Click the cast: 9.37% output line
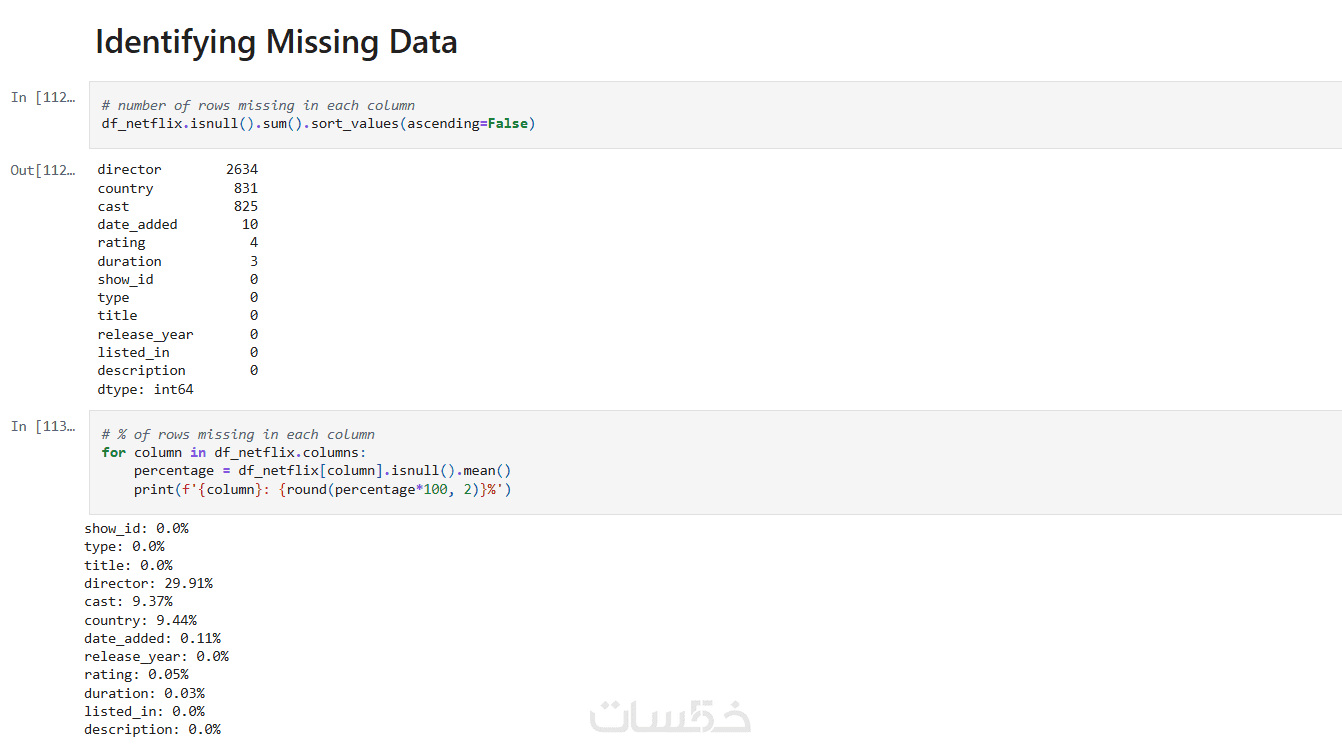This screenshot has width=1342, height=748. pos(128,601)
